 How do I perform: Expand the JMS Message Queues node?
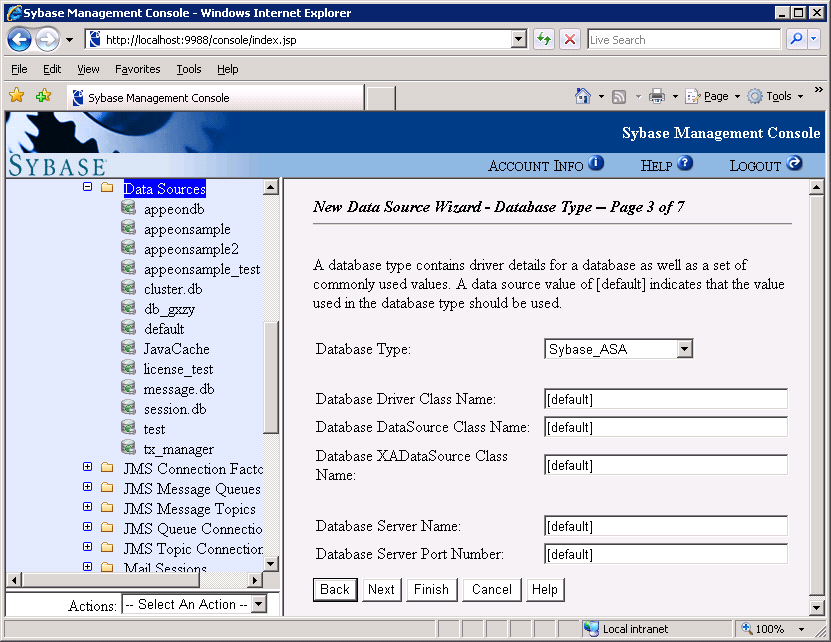87,487
